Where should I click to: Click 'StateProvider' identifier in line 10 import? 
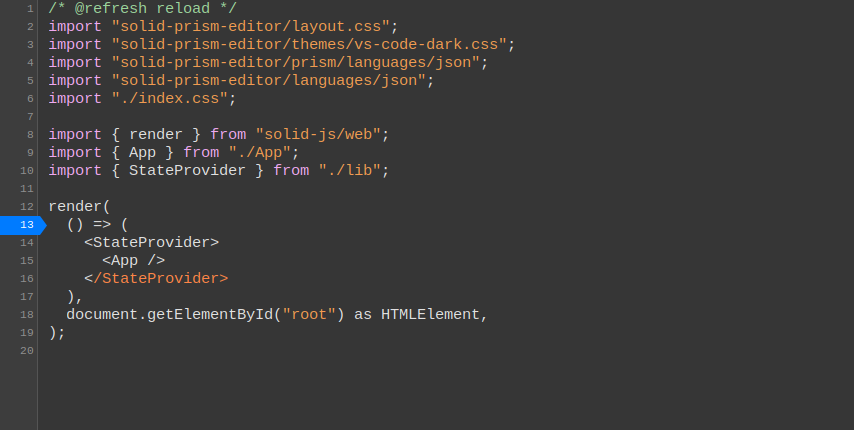(187, 170)
